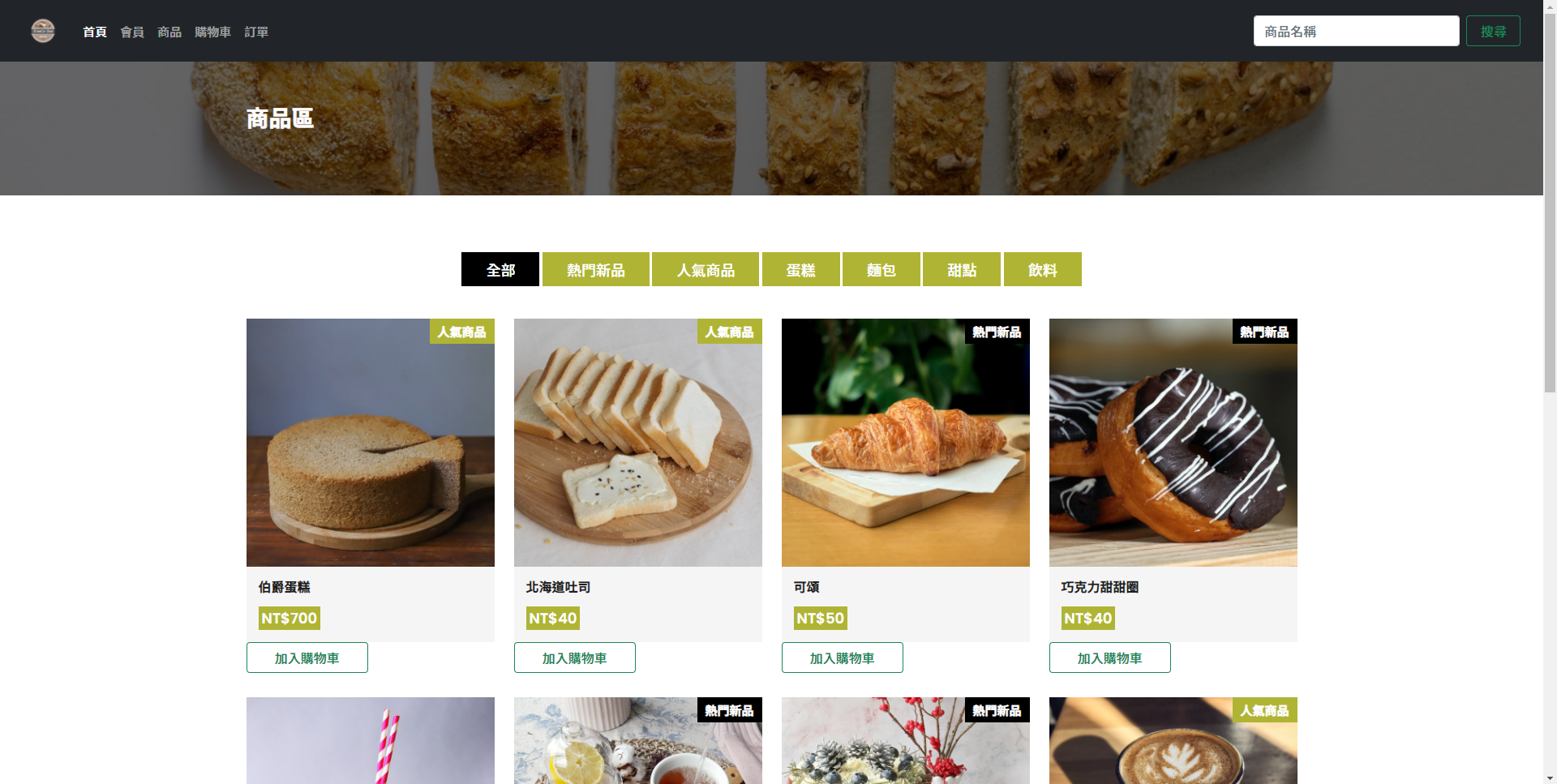Add 巧克力甜甜圈 to the cart

(x=1110, y=658)
